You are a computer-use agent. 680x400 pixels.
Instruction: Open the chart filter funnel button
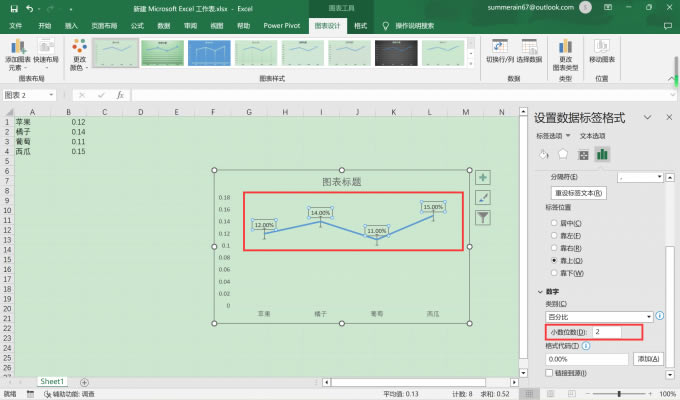tap(482, 217)
